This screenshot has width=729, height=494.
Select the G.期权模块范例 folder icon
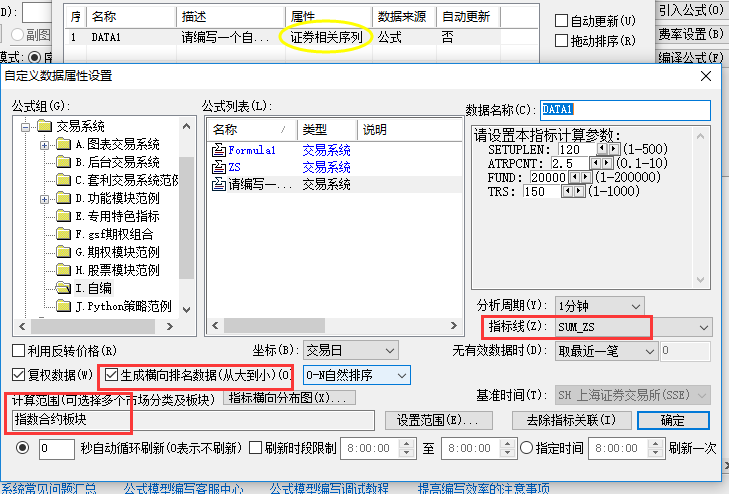[x=64, y=252]
